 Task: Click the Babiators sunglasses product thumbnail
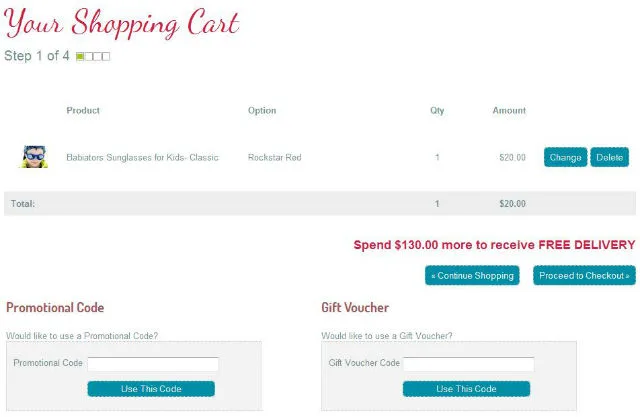(x=34, y=157)
